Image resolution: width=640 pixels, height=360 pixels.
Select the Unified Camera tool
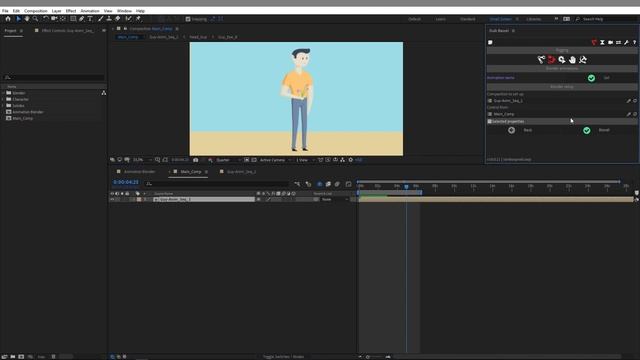coord(54,19)
